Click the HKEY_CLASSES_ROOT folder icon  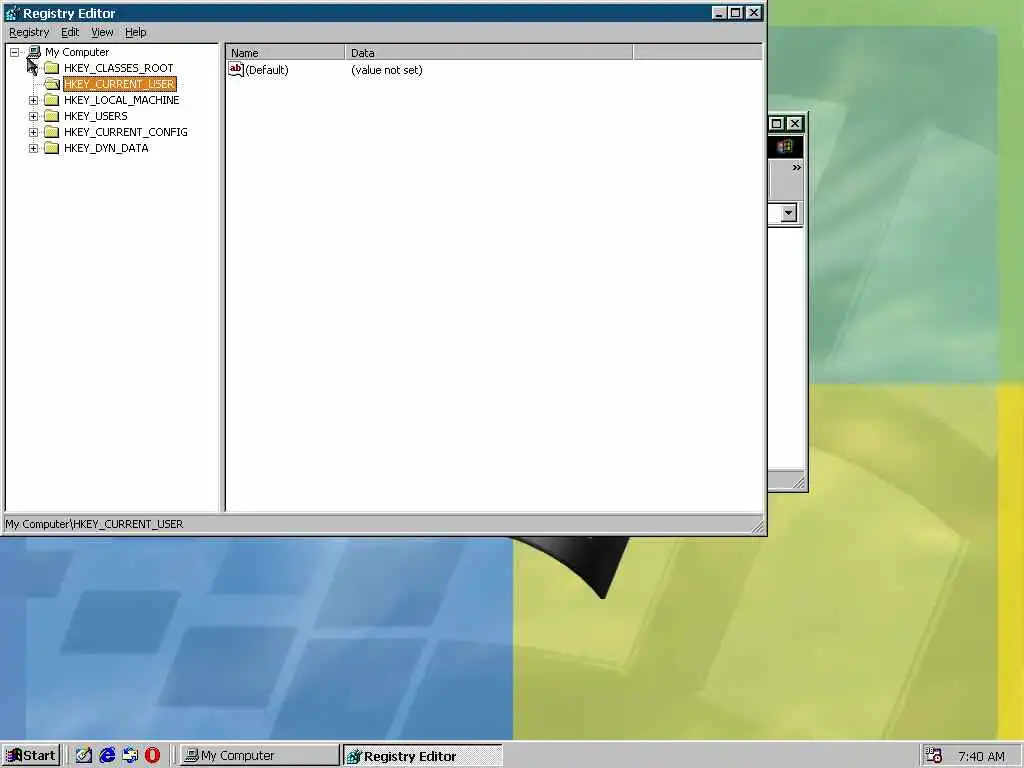(52, 68)
